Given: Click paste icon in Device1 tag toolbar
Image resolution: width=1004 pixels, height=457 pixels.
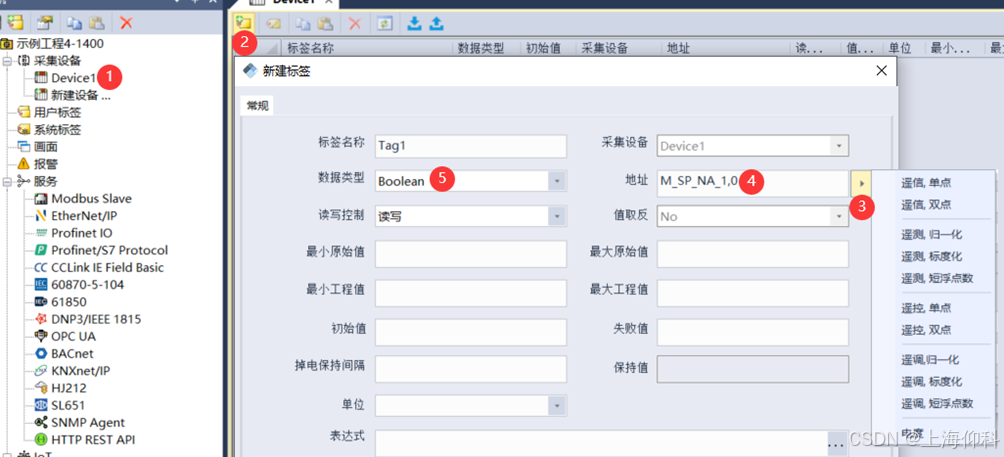Looking at the screenshot, I should (325, 24).
